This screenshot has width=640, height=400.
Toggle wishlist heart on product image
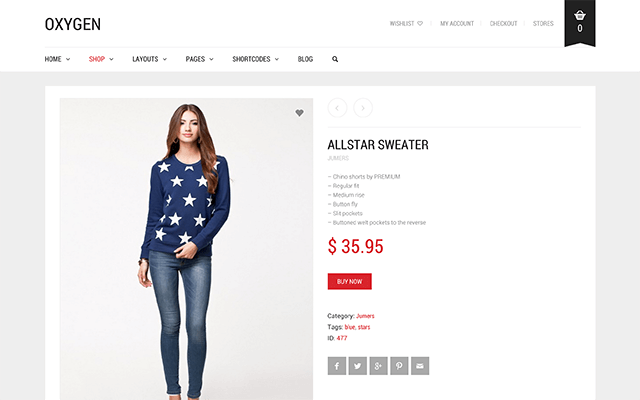(299, 113)
